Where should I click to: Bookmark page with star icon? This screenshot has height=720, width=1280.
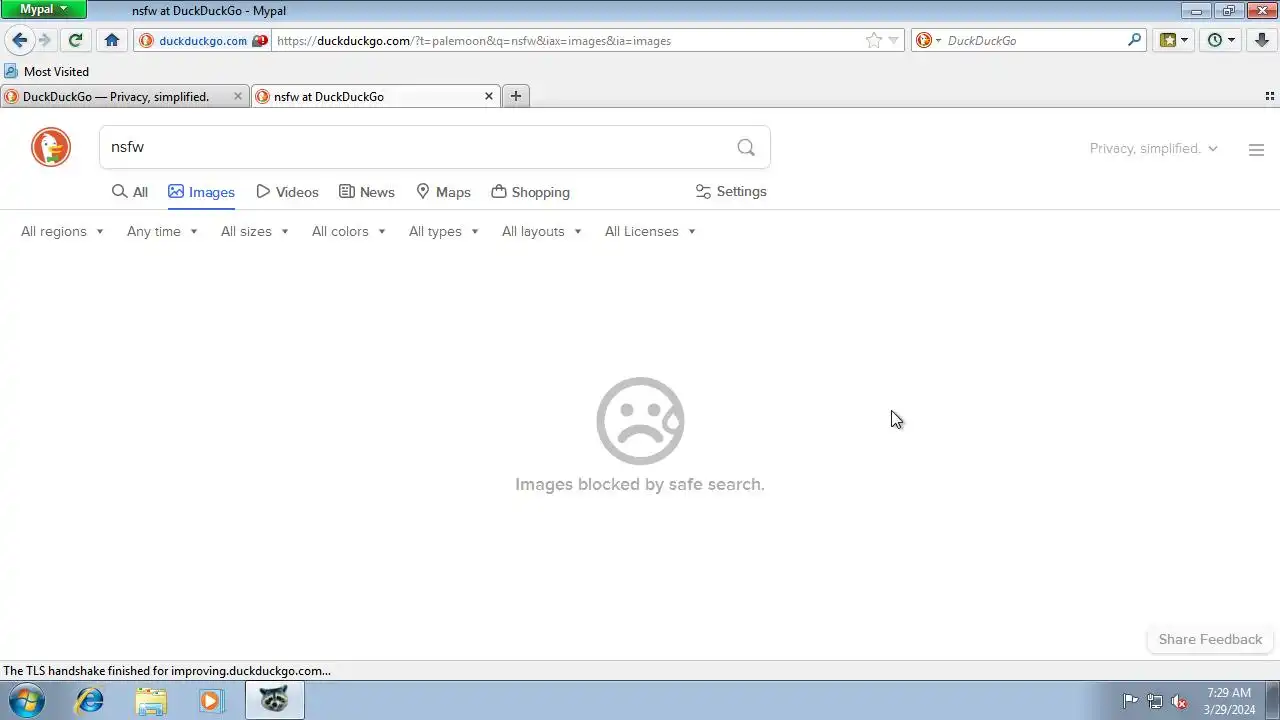[874, 40]
